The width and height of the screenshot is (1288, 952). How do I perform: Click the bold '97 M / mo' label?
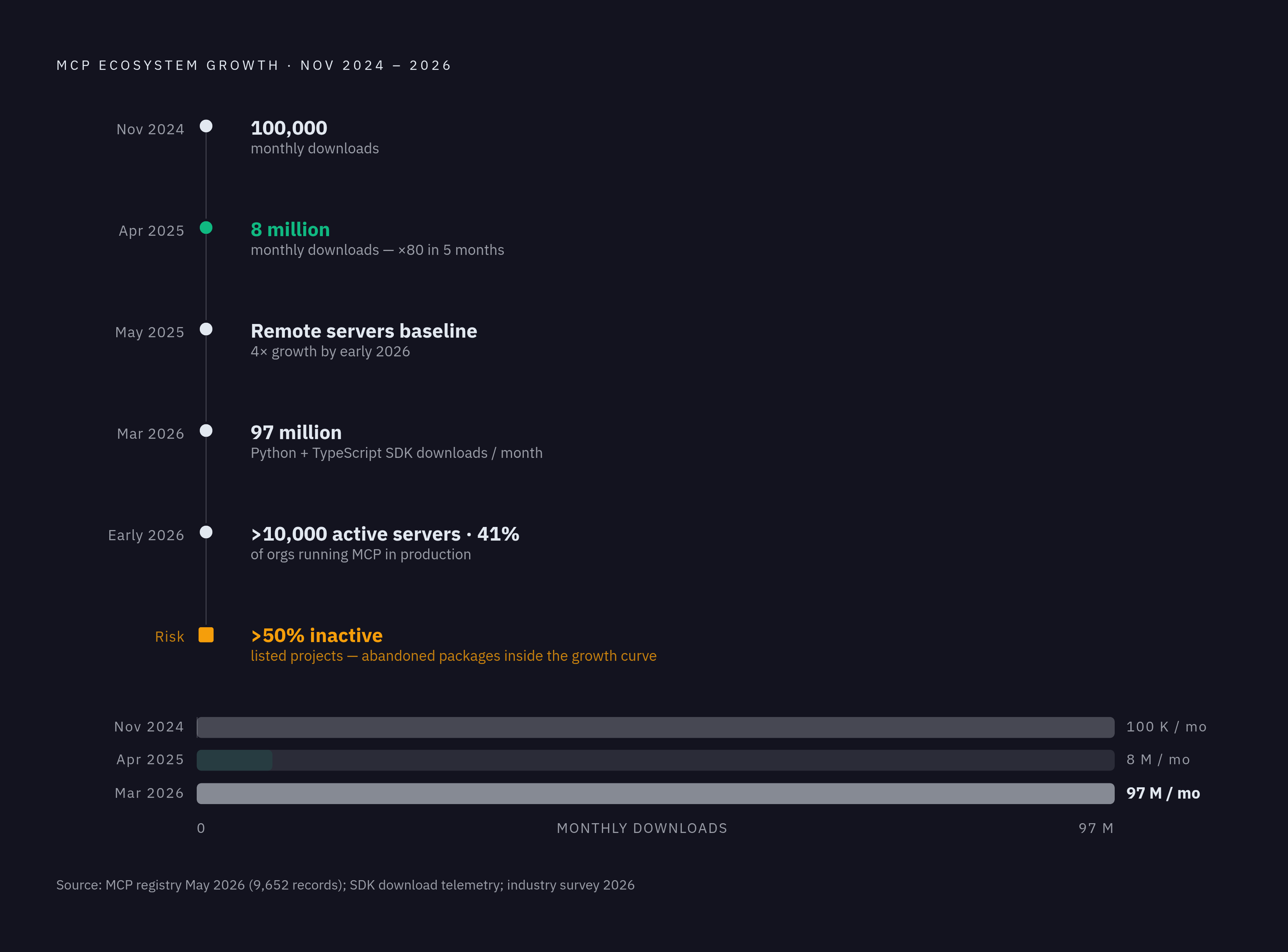pos(1163,793)
